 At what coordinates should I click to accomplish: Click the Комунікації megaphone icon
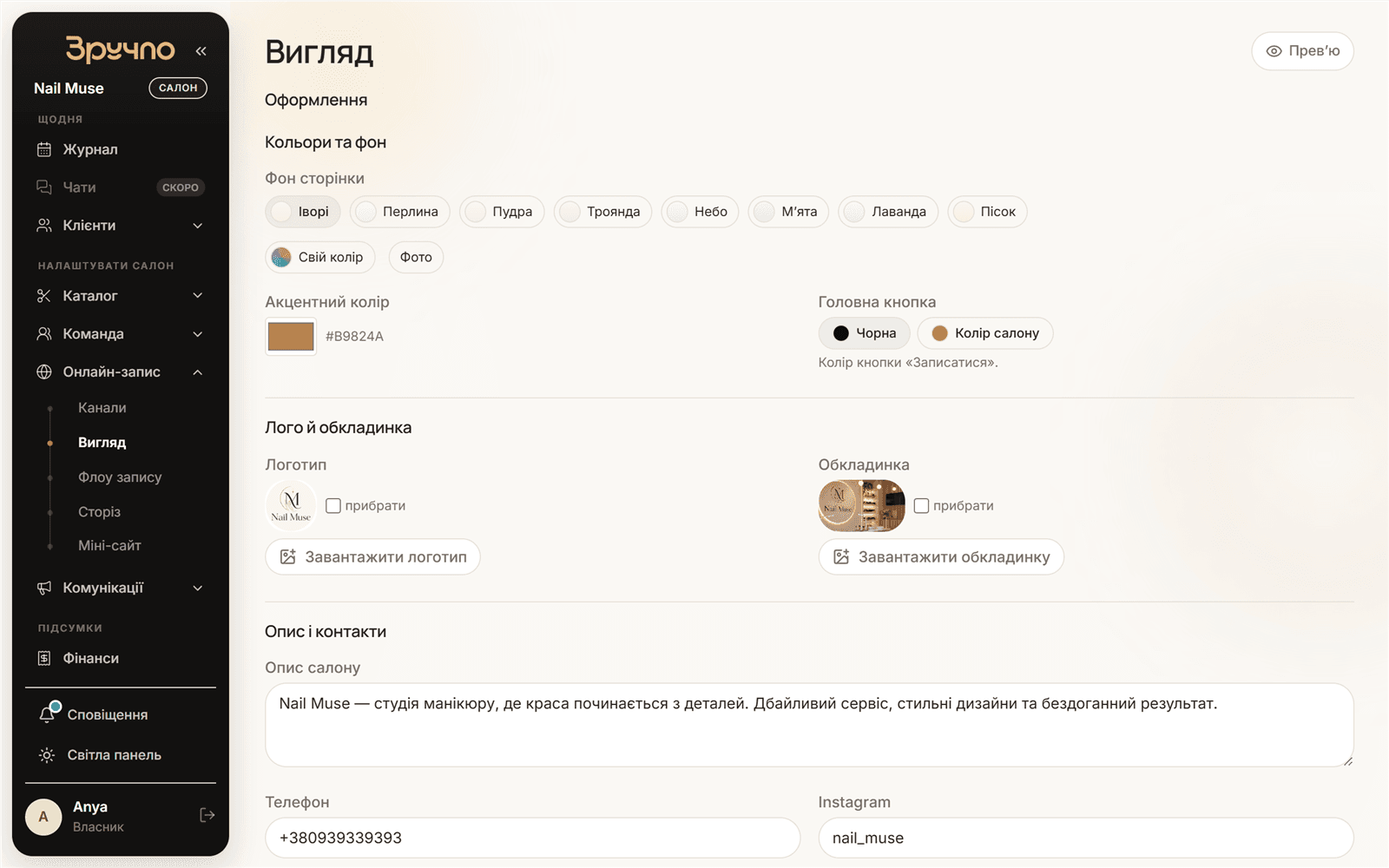pos(44,589)
